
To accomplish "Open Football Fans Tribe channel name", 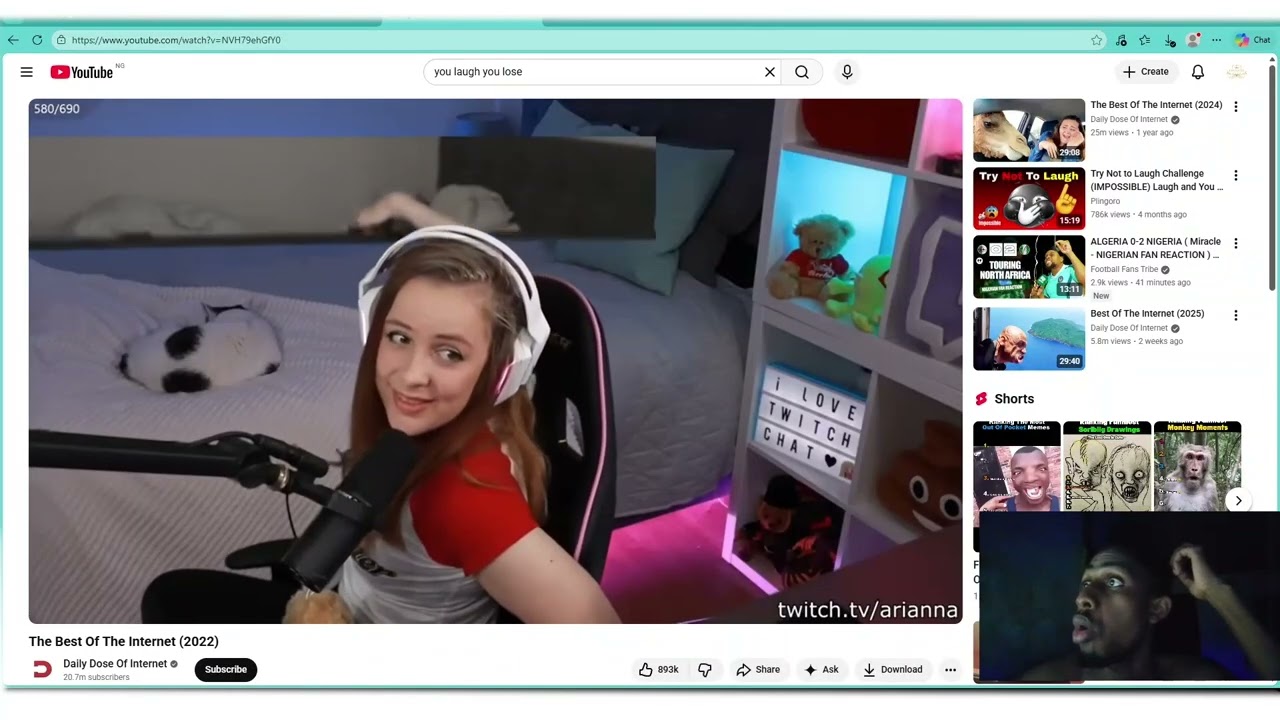I will 1124,269.
